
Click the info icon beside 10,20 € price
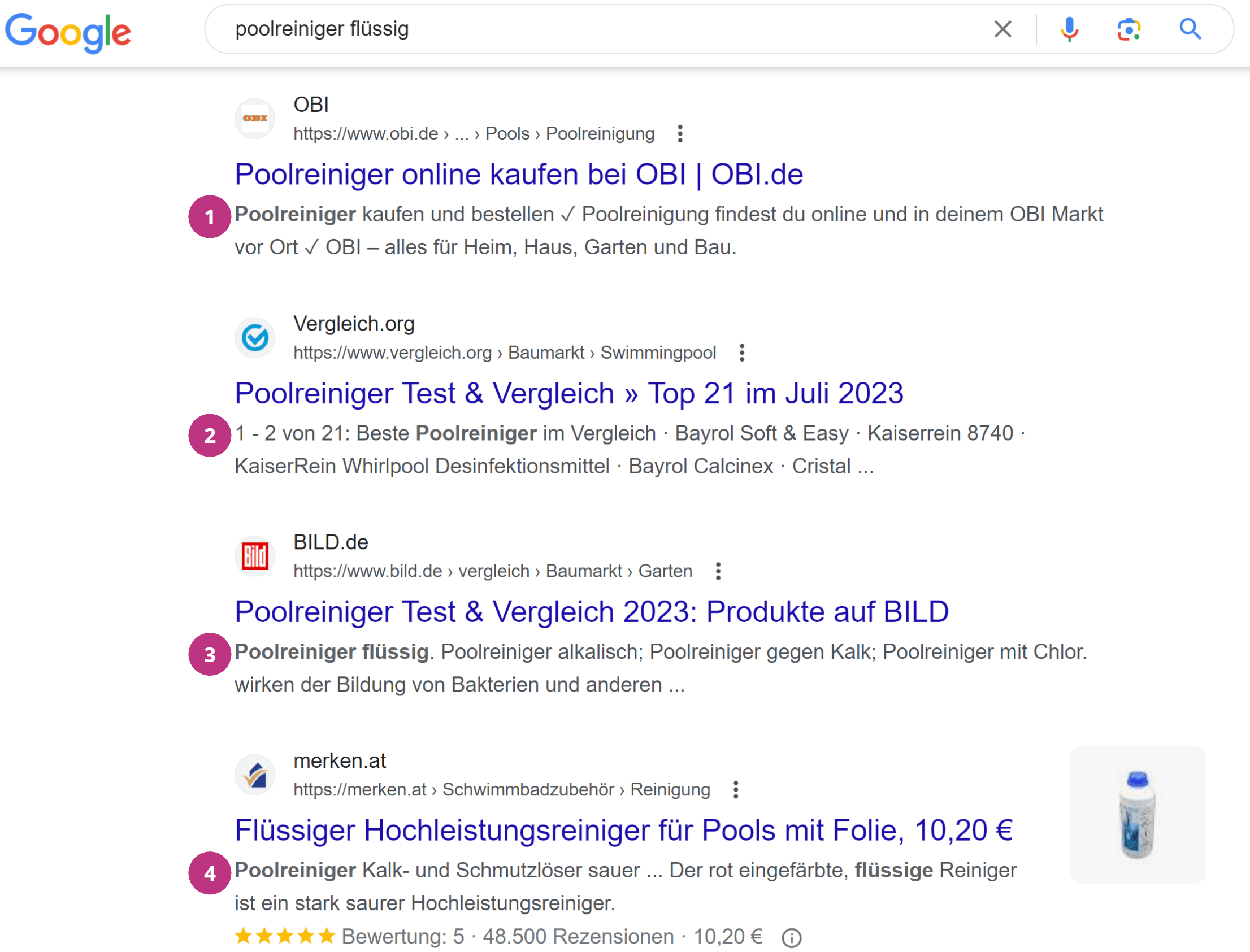791,938
